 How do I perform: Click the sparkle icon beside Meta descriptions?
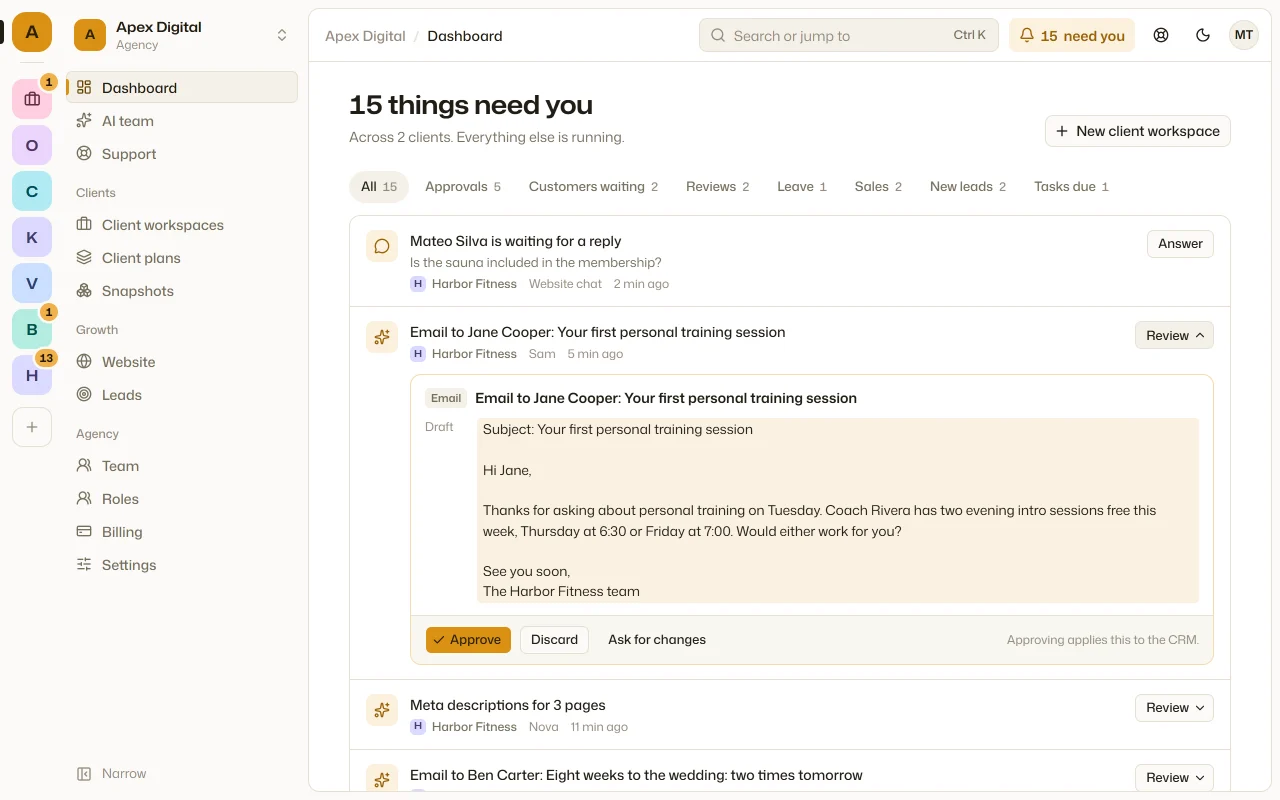(x=382, y=710)
